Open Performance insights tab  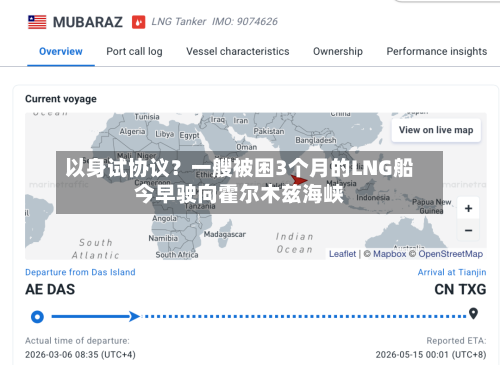[x=437, y=51]
